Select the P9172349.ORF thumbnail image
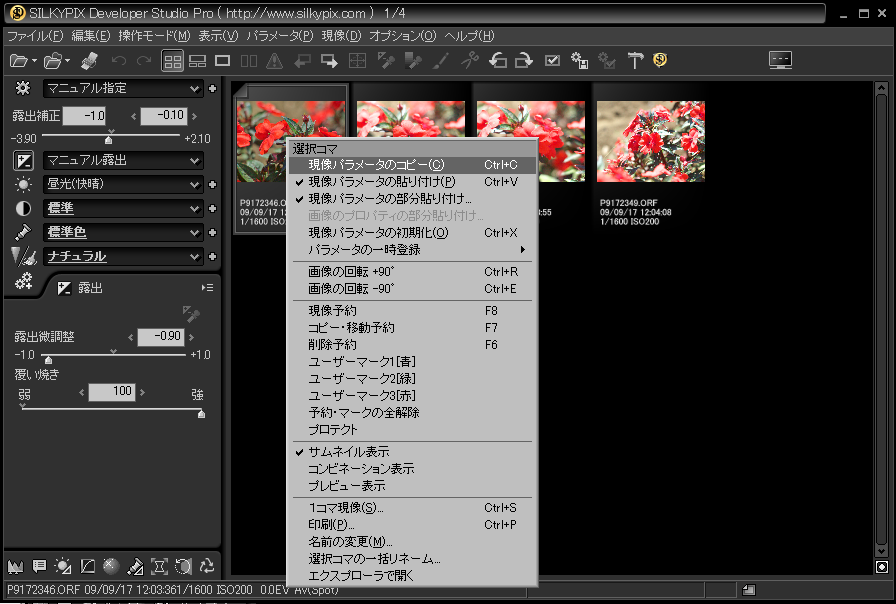896x604 pixels. coord(650,140)
